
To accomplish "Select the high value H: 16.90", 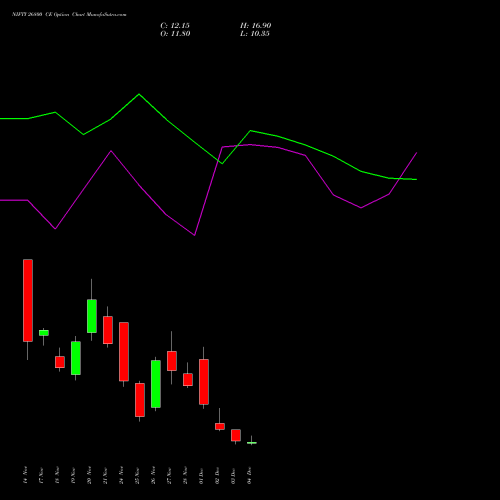I will point(256,26).
